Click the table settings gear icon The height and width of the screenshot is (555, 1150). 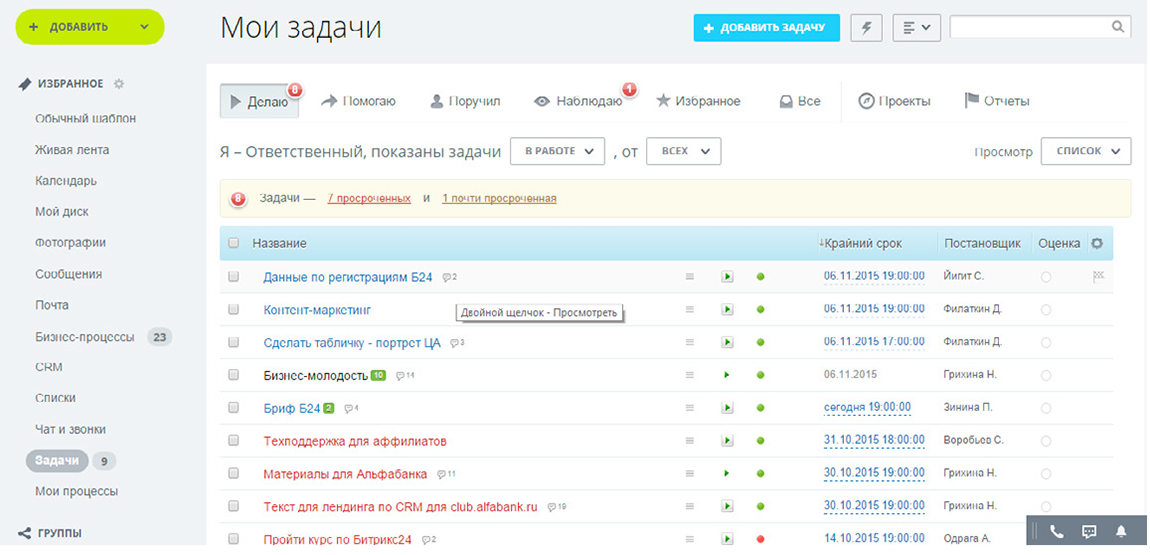[x=1096, y=243]
